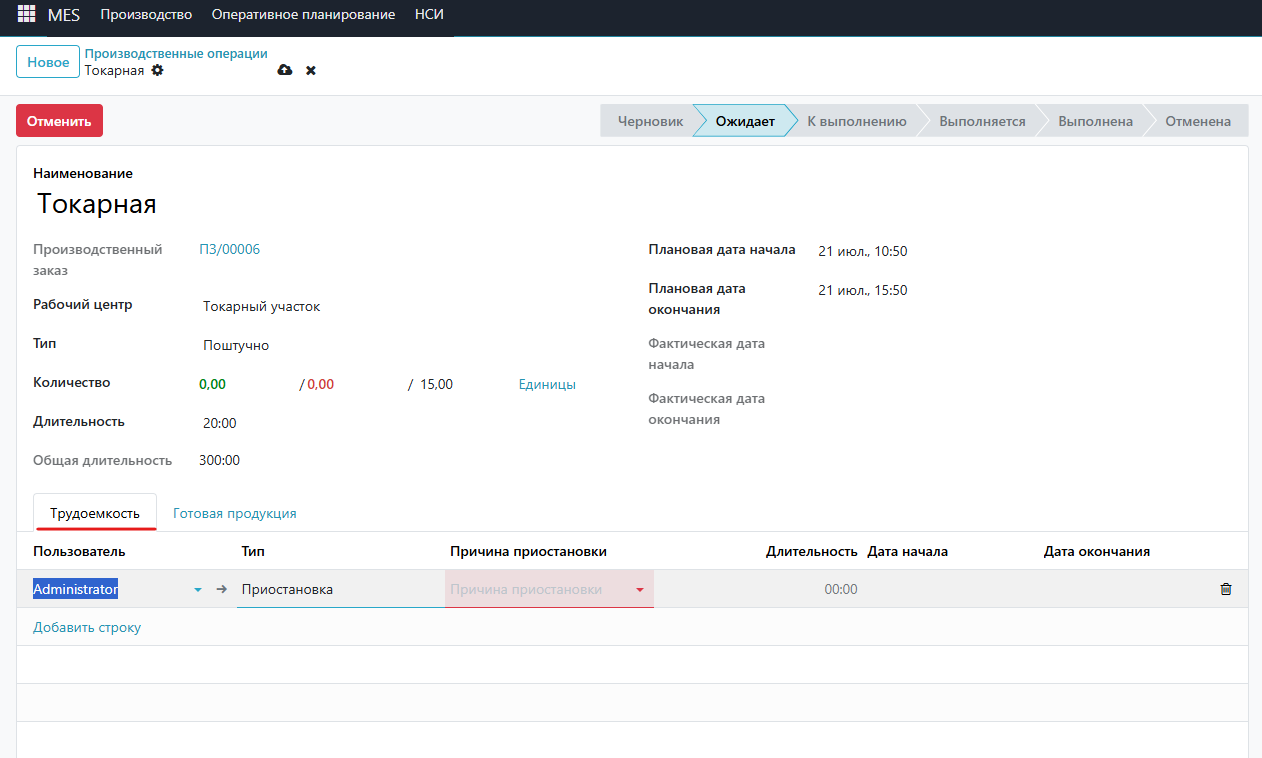Click the Токарный участок work center value
This screenshot has width=1262, height=758.
pos(262,307)
